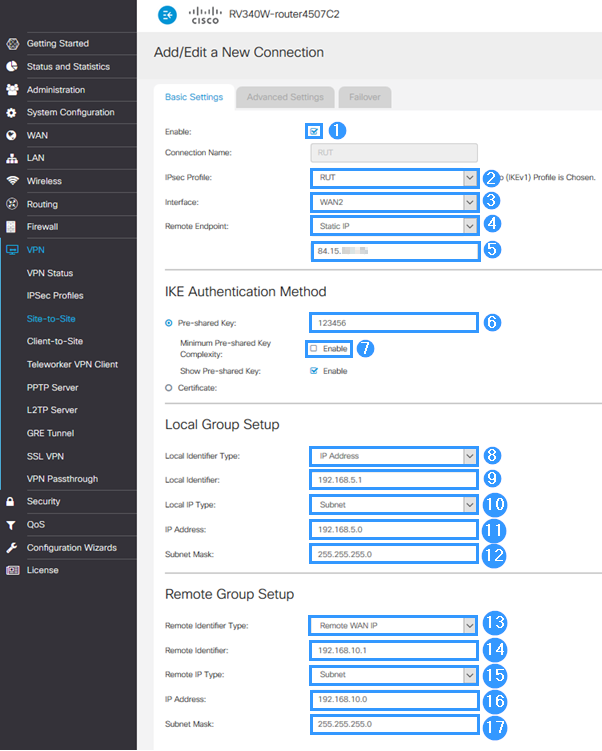Click the Security lock icon
This screenshot has width=602, height=751.
pos(12,501)
